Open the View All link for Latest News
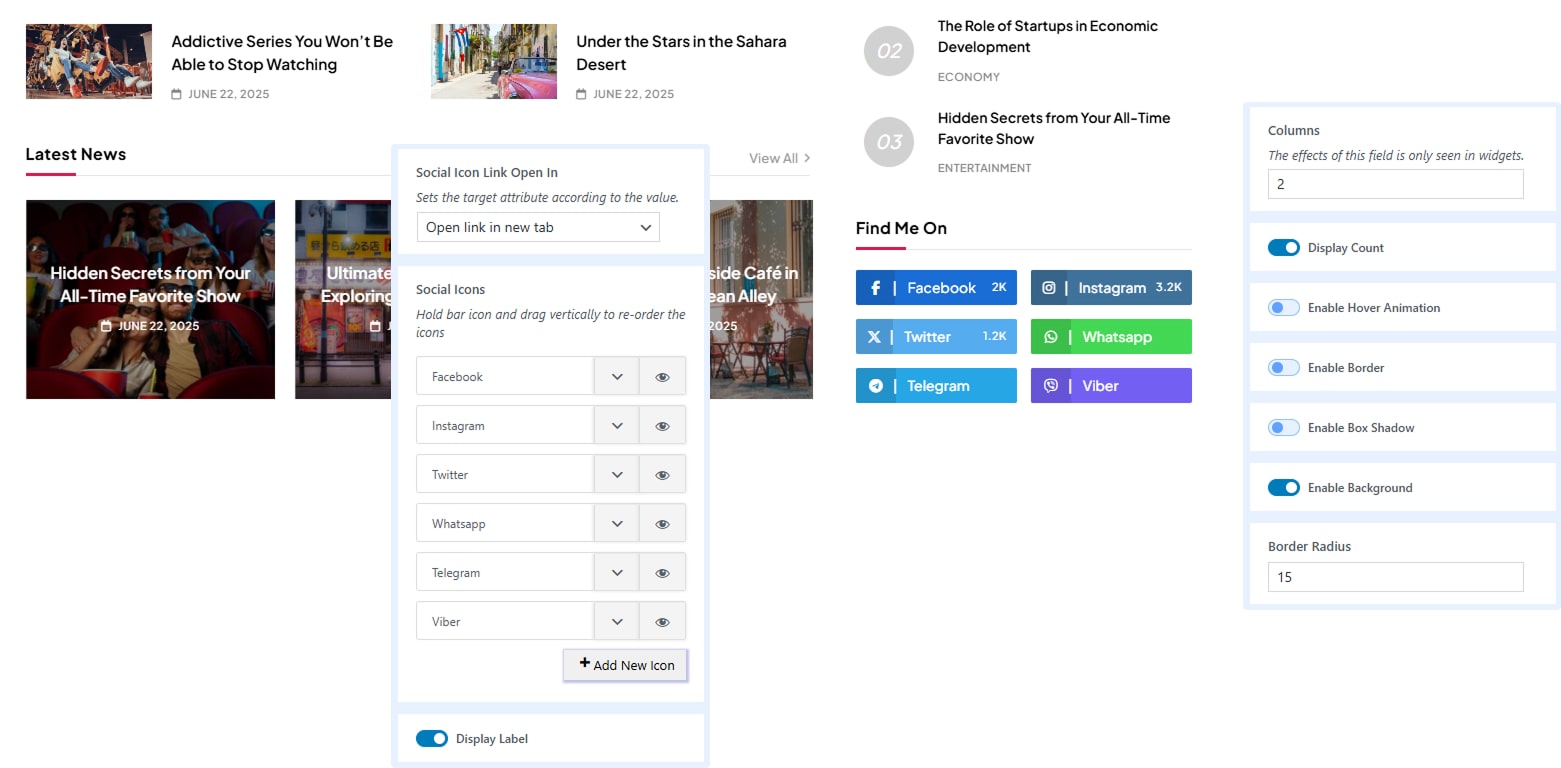1561x768 pixels. (779, 158)
